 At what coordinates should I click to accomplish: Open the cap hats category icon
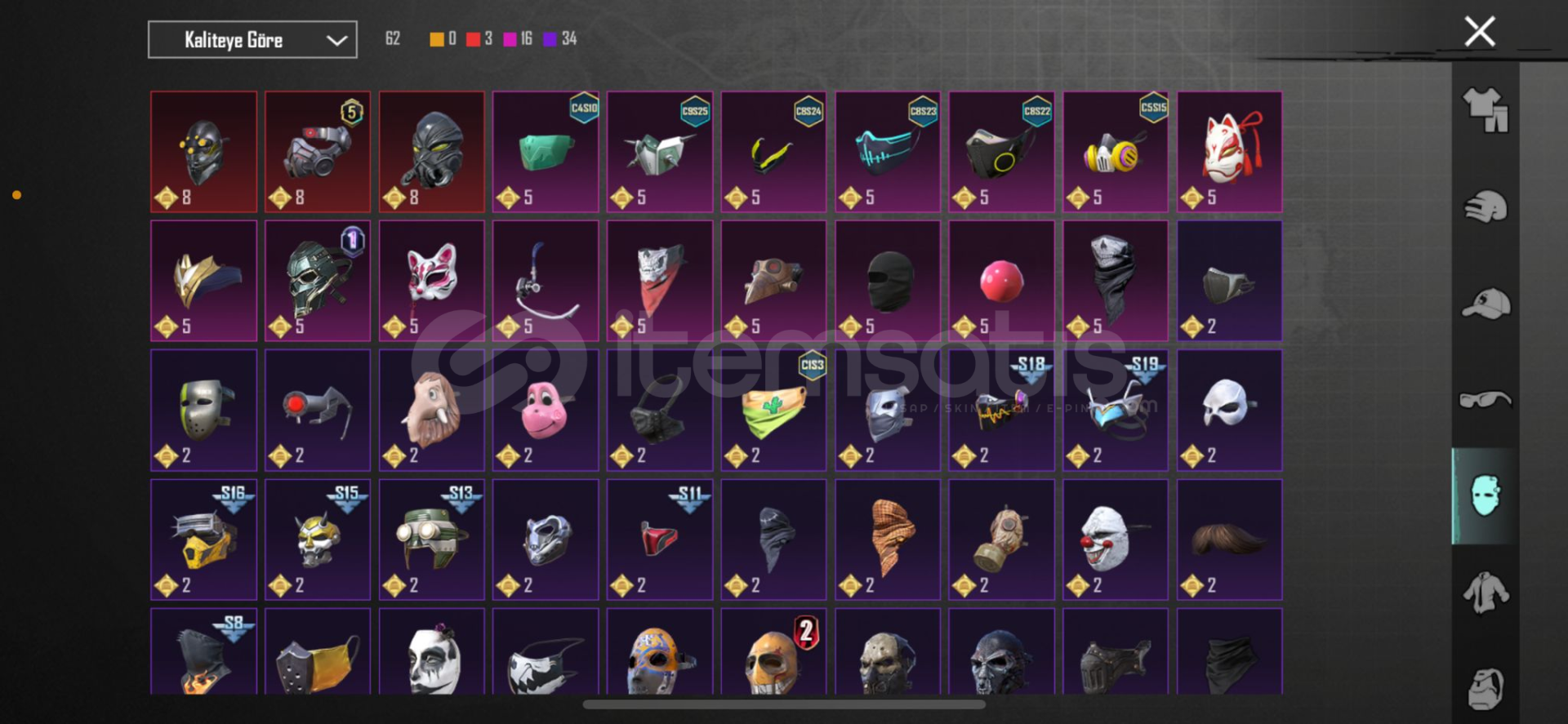[1486, 303]
